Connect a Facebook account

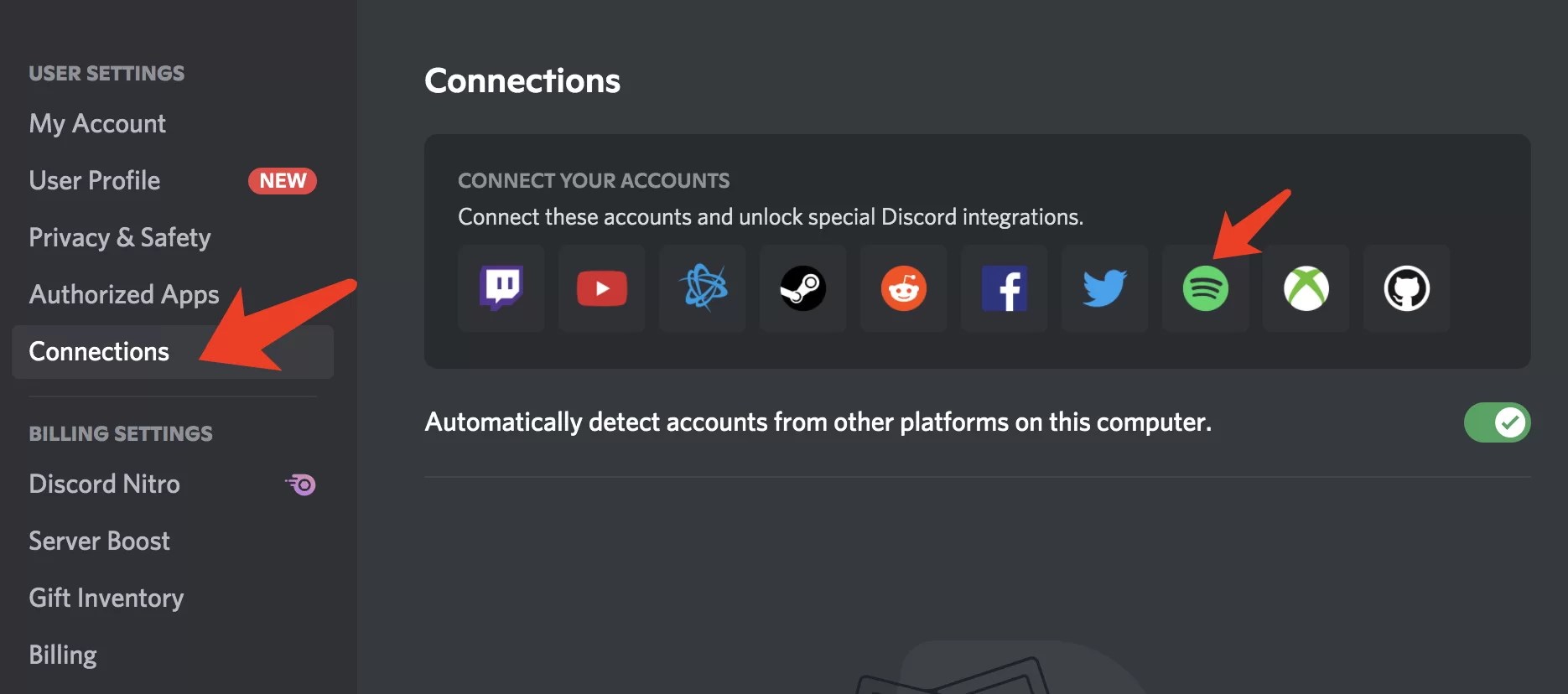(x=1004, y=289)
